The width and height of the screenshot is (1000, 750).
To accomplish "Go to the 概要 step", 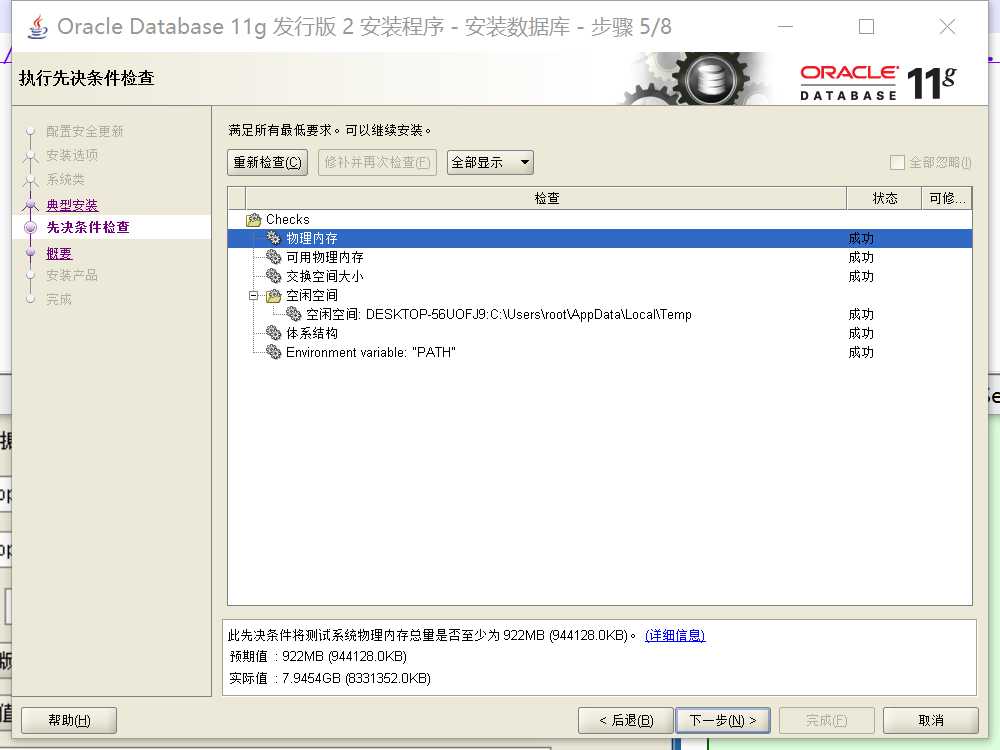I will pyautogui.click(x=59, y=254).
